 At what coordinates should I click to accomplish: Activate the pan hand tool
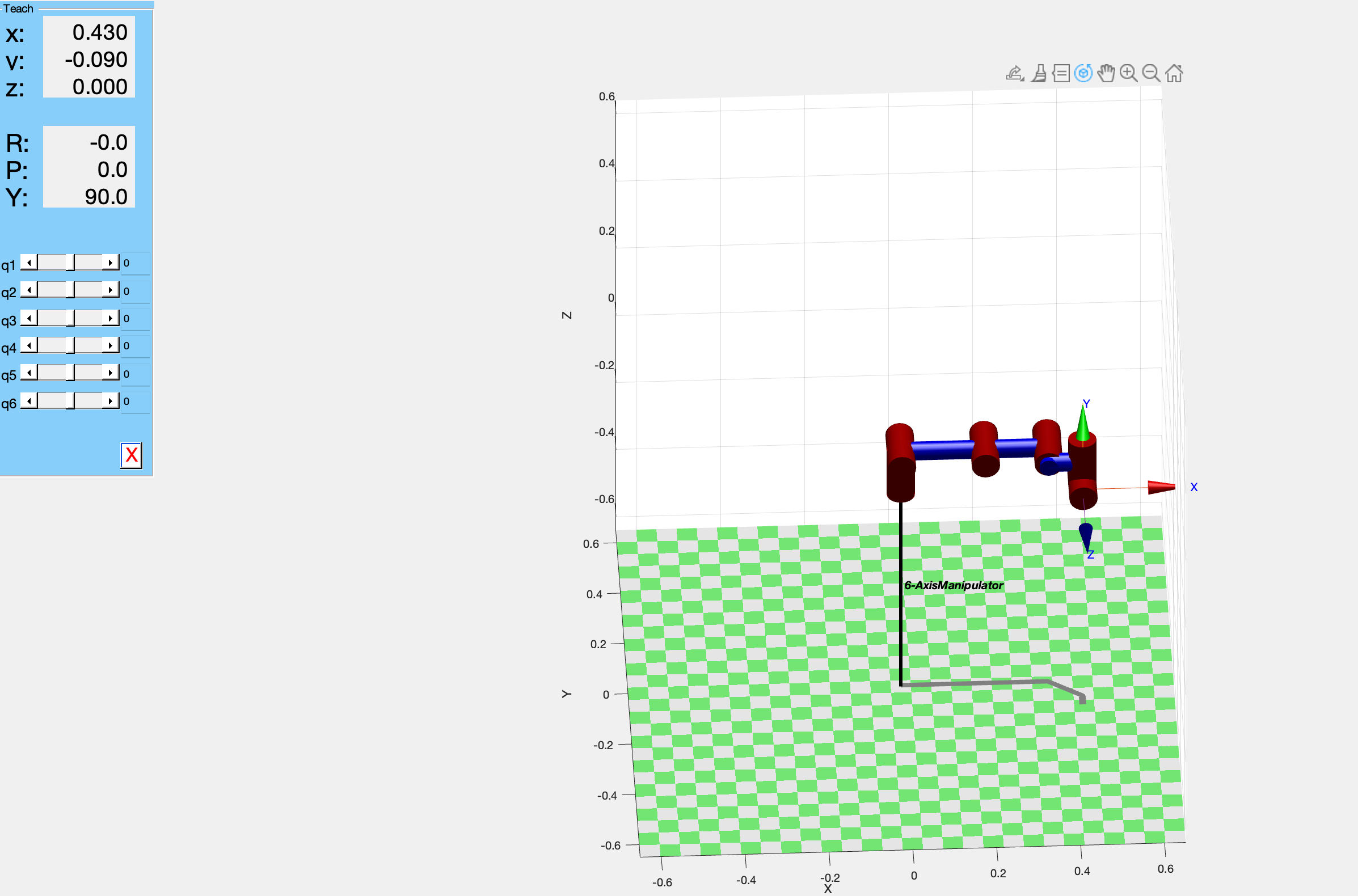[x=1106, y=73]
